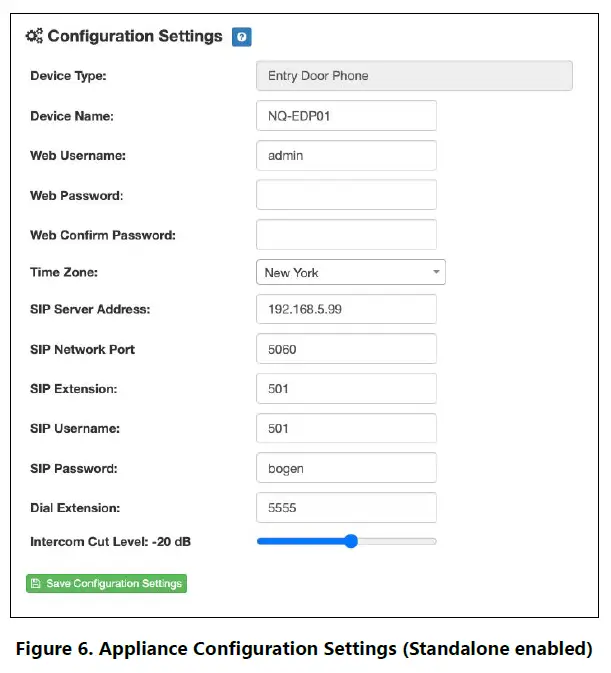Image resolution: width=611 pixels, height=673 pixels.
Task: Focus the Web Username field
Action: 346,155
